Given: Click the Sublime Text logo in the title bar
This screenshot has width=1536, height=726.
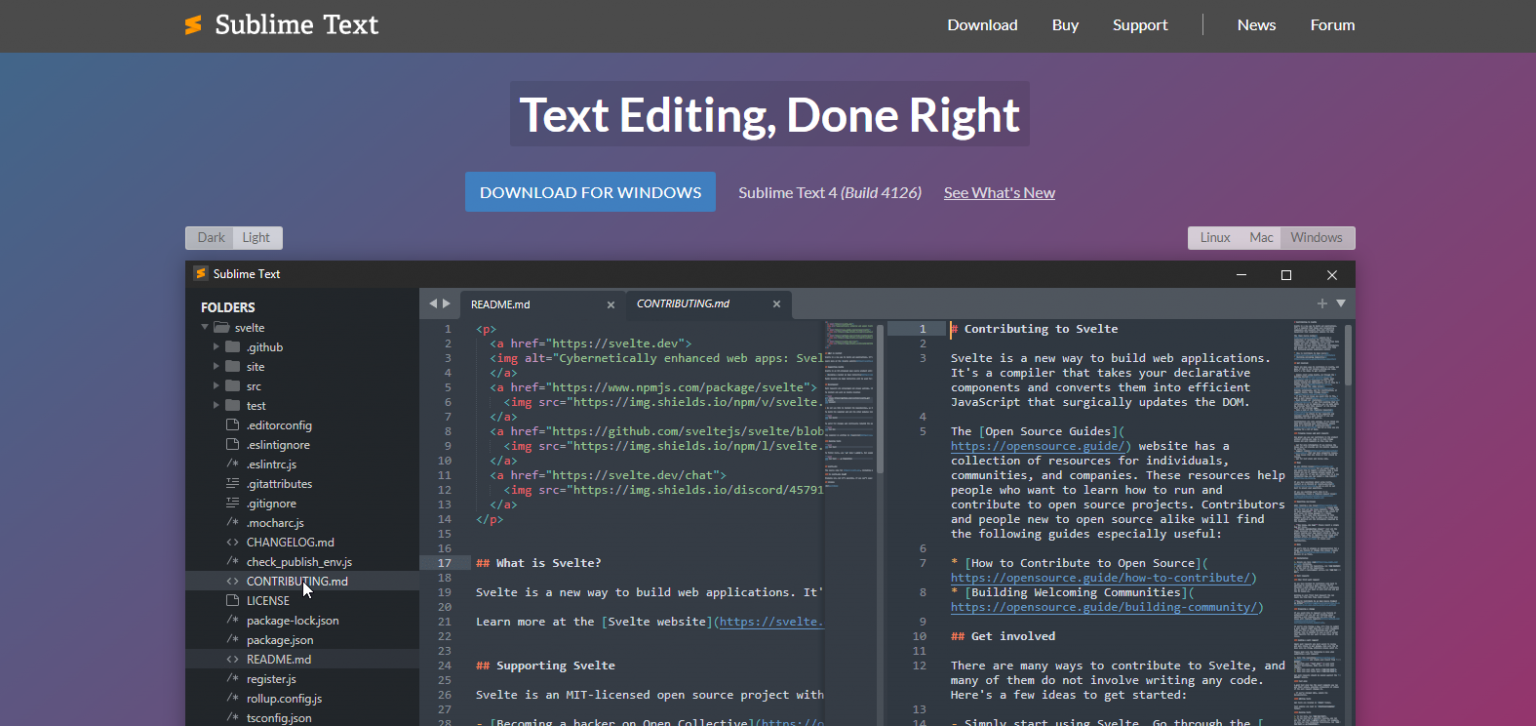Looking at the screenshot, I should pyautogui.click(x=200, y=273).
